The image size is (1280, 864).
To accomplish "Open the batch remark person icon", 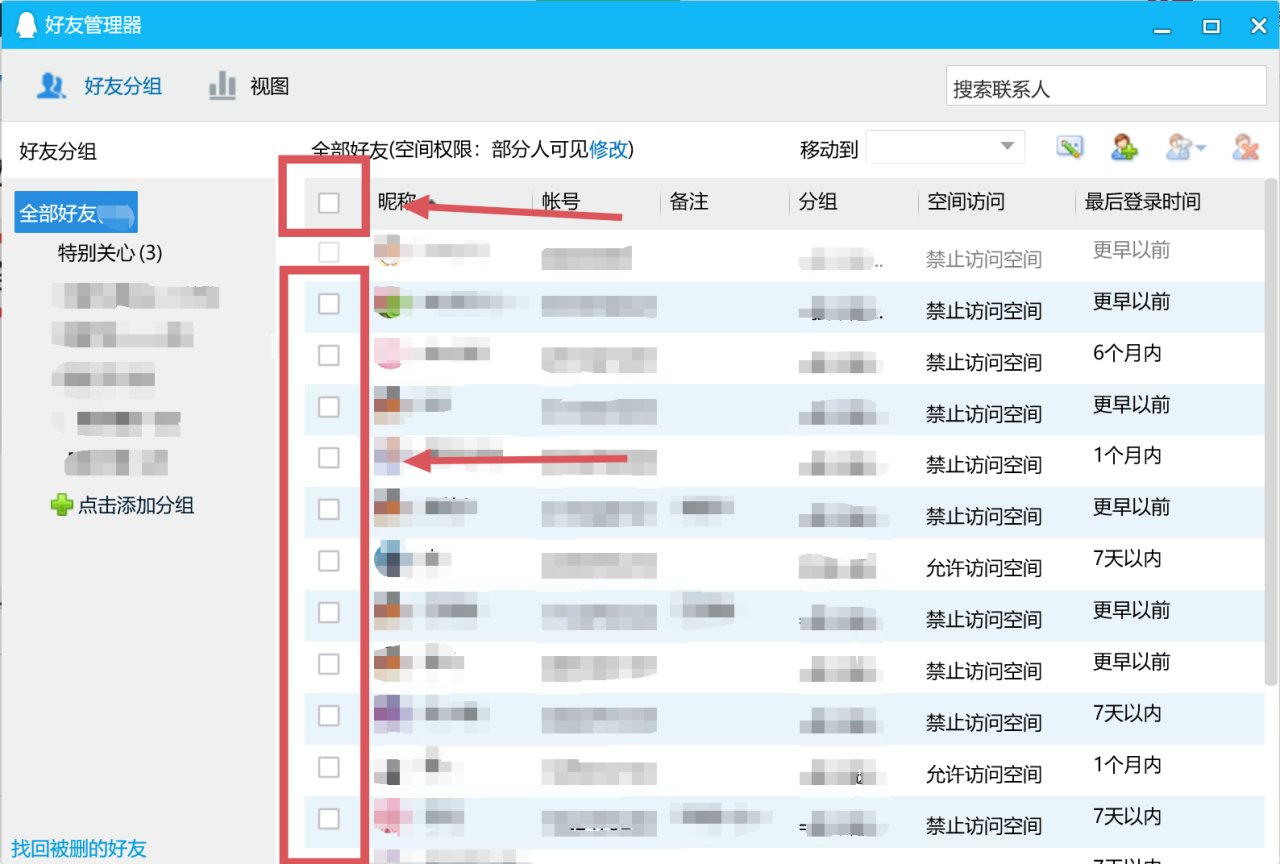I will pyautogui.click(x=1178, y=147).
